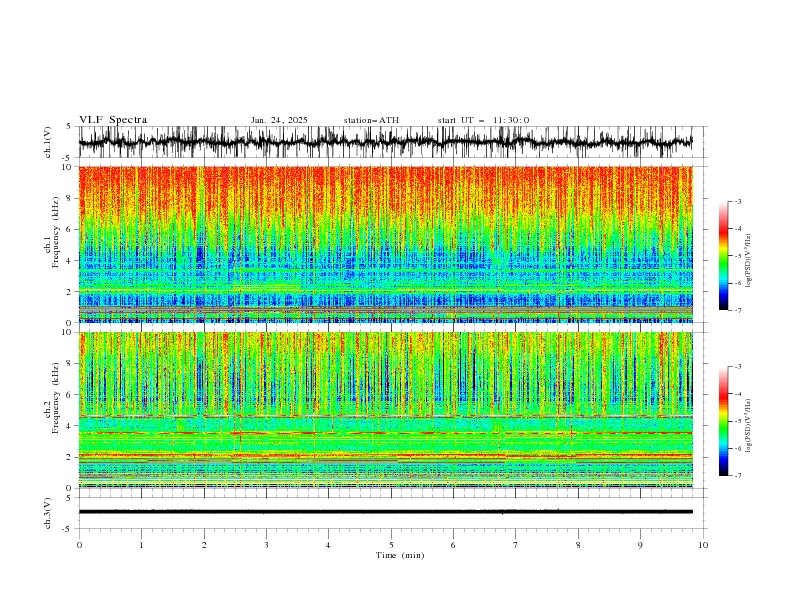The image size is (792, 612).
Task: Click the "10" tick on the time axis
Action: pyautogui.click(x=703, y=545)
